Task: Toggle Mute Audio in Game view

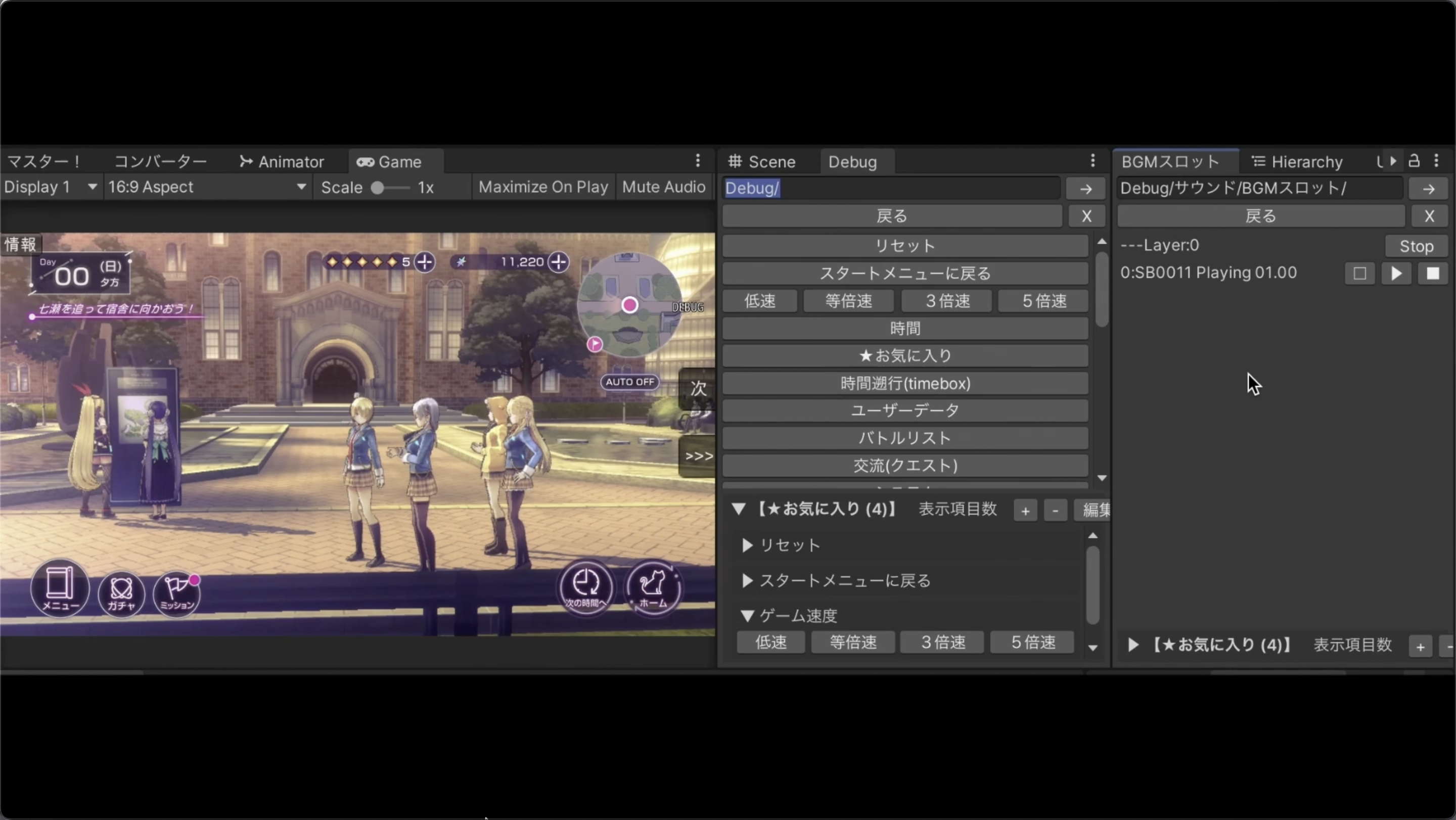Action: tap(664, 187)
